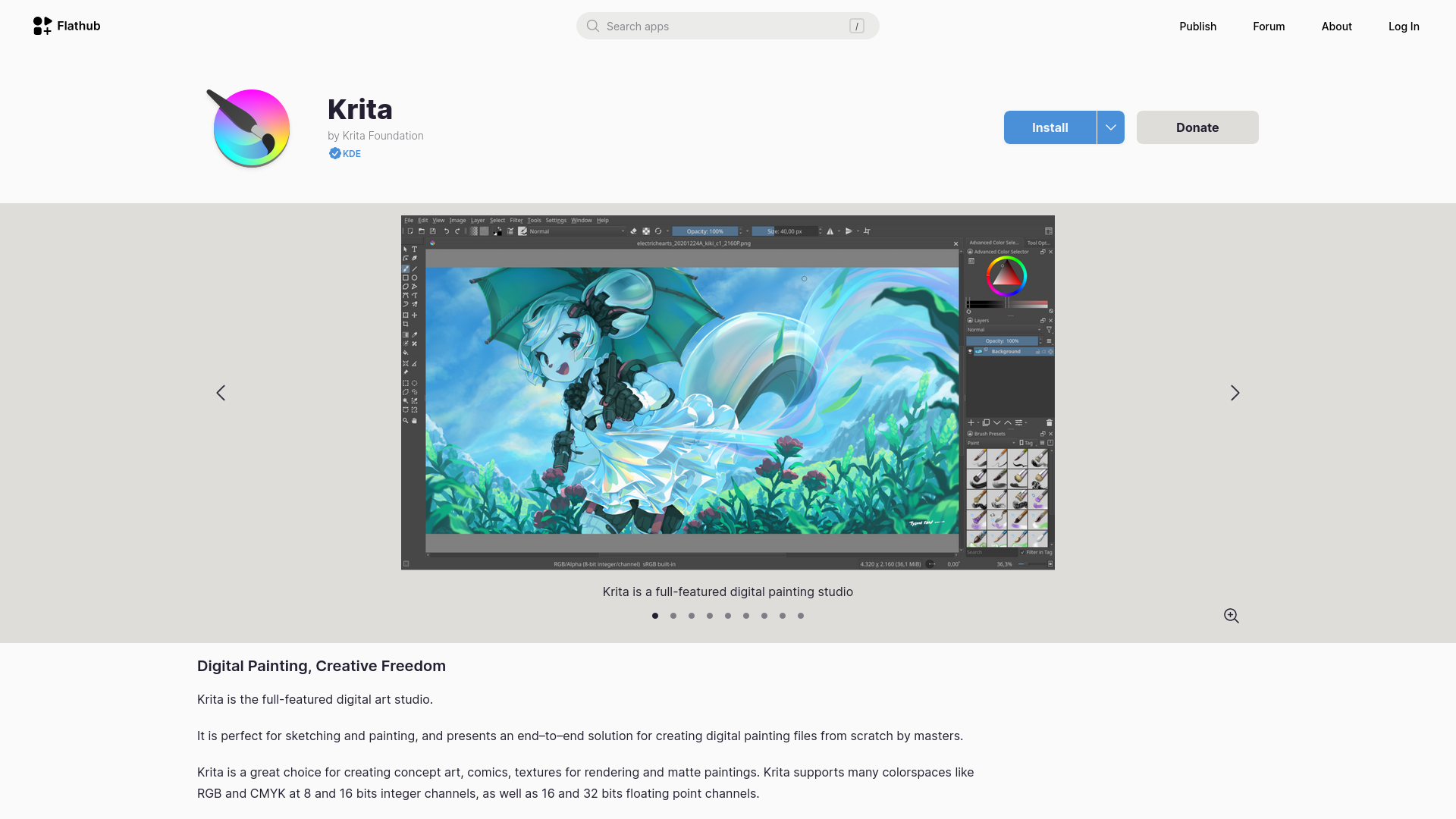Click the Install button
The image size is (1456, 819).
coord(1050,127)
